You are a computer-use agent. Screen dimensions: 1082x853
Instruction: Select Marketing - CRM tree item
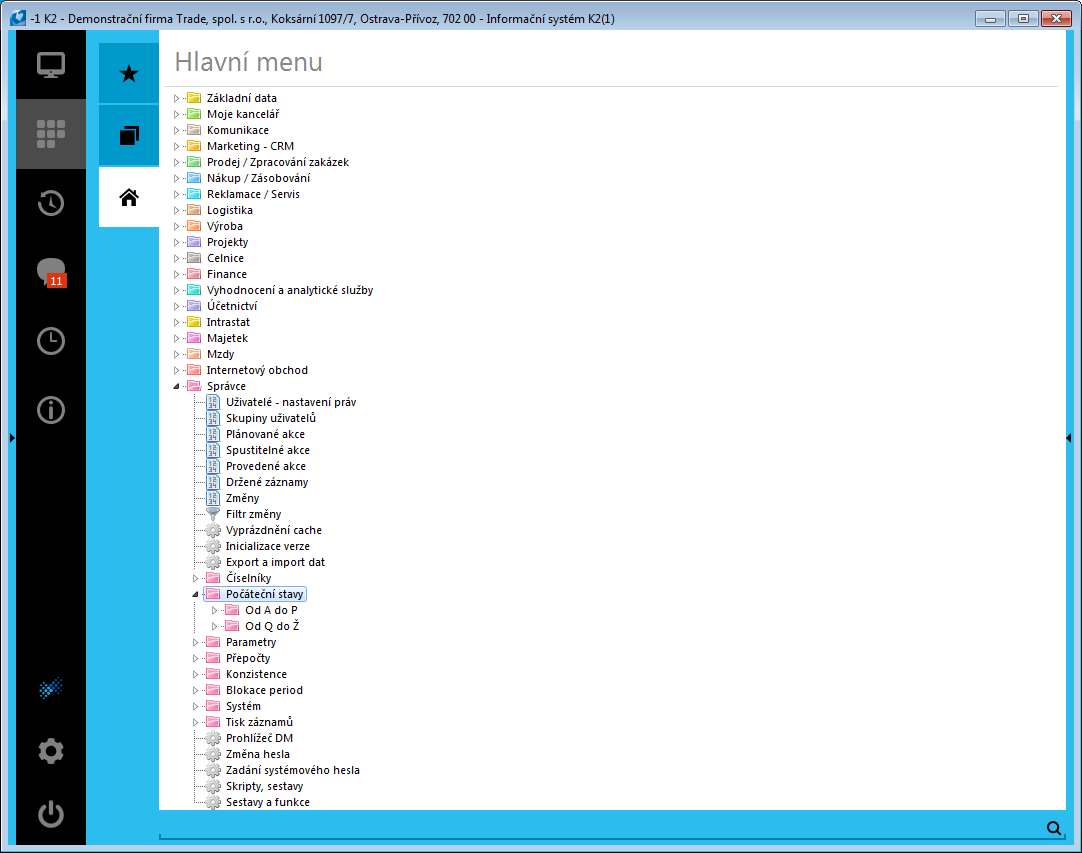[x=250, y=146]
